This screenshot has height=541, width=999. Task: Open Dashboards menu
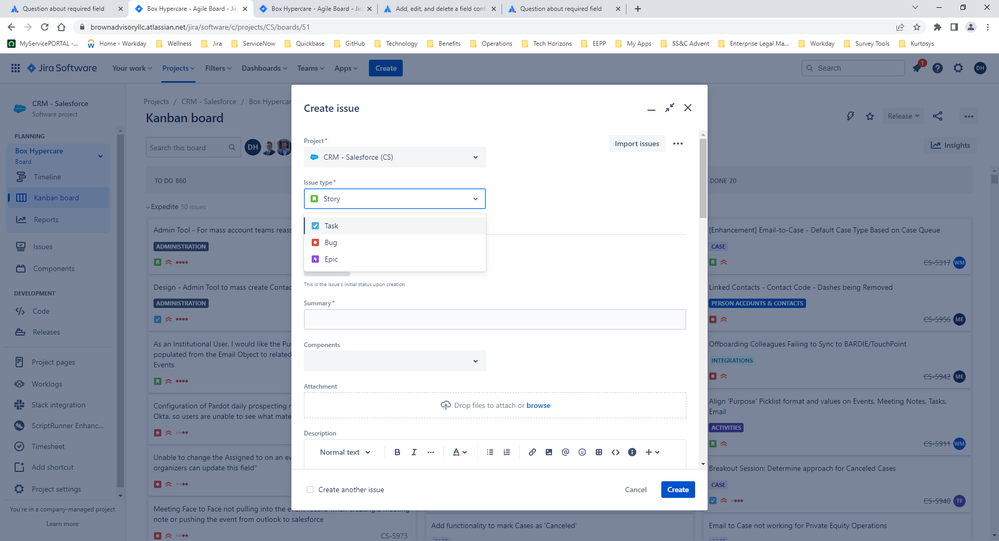point(264,68)
